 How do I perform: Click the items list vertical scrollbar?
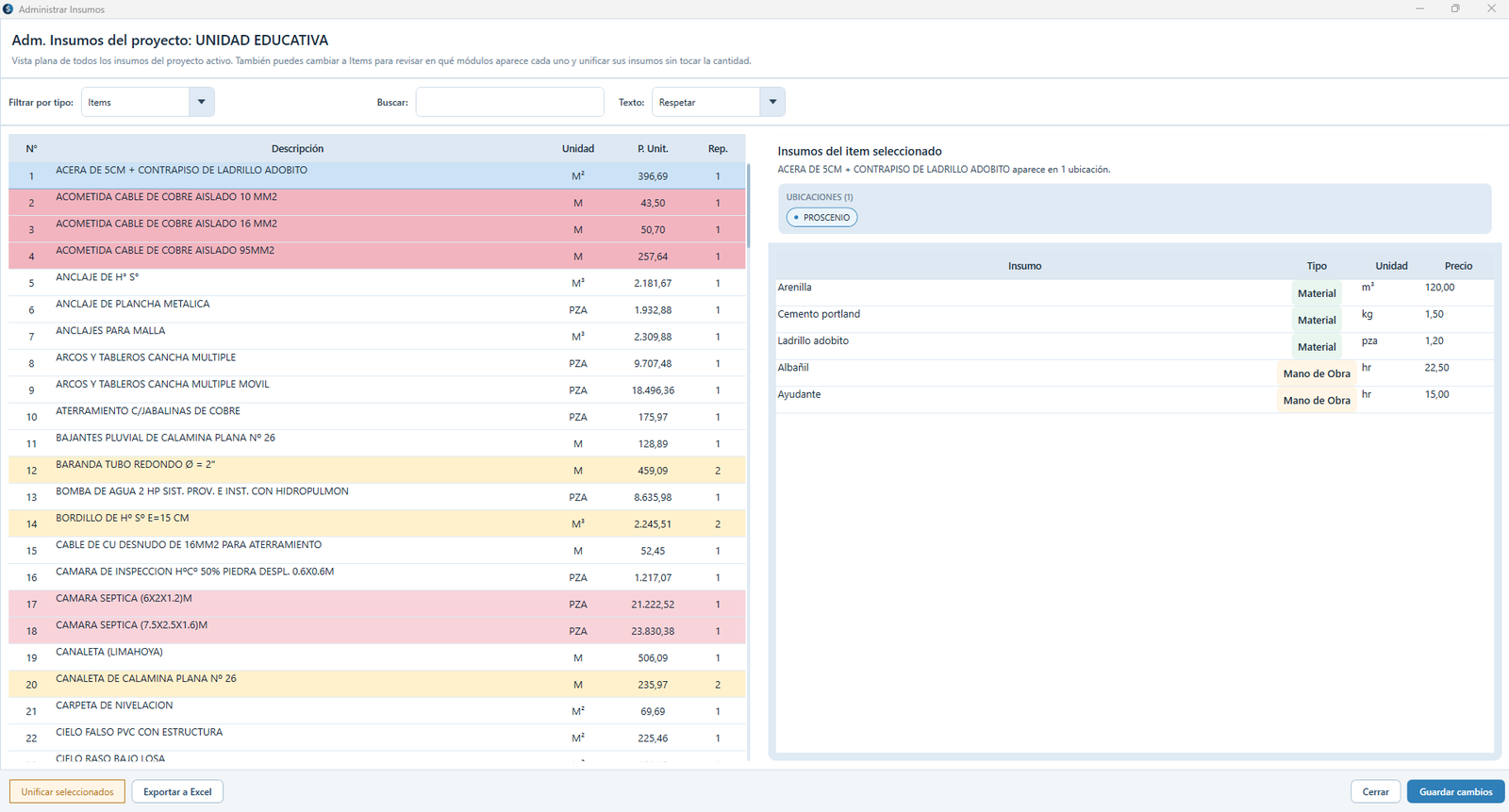[x=749, y=206]
